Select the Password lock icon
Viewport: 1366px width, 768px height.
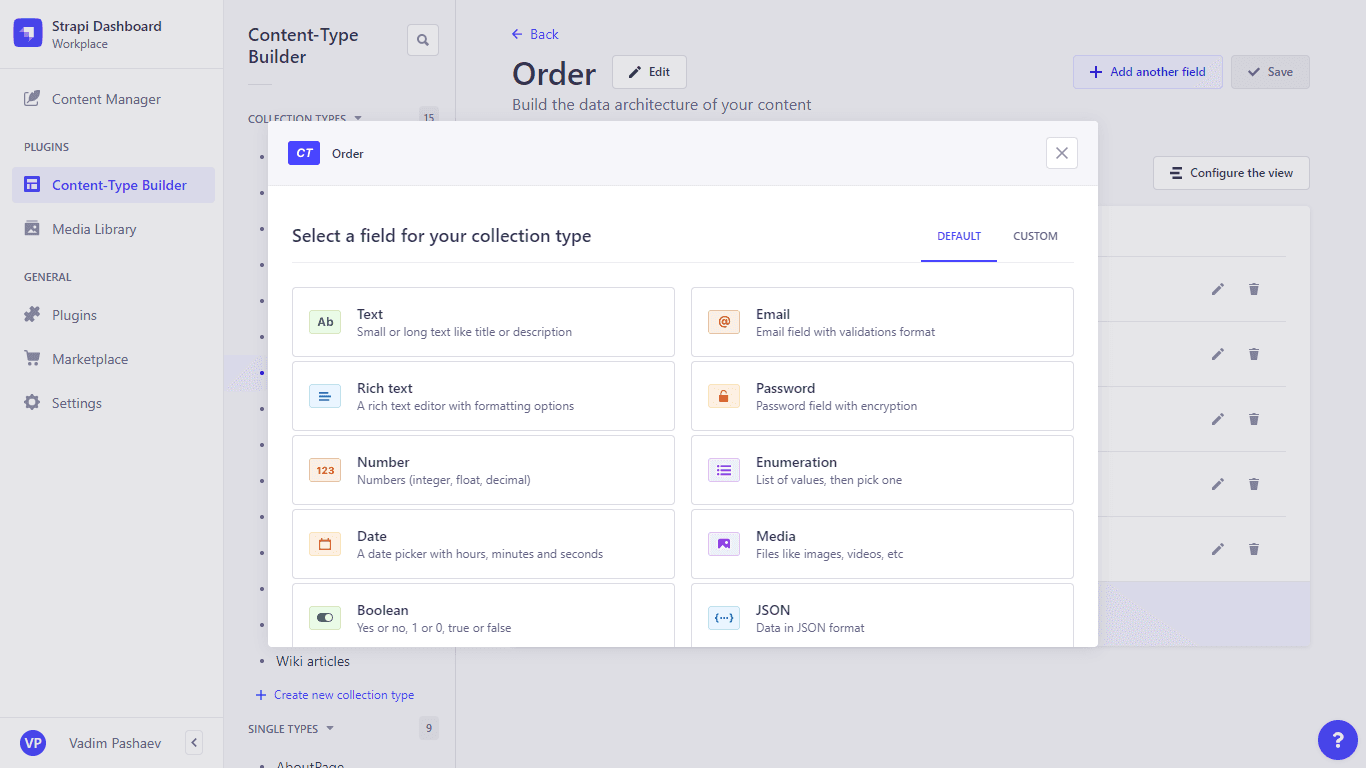724,396
